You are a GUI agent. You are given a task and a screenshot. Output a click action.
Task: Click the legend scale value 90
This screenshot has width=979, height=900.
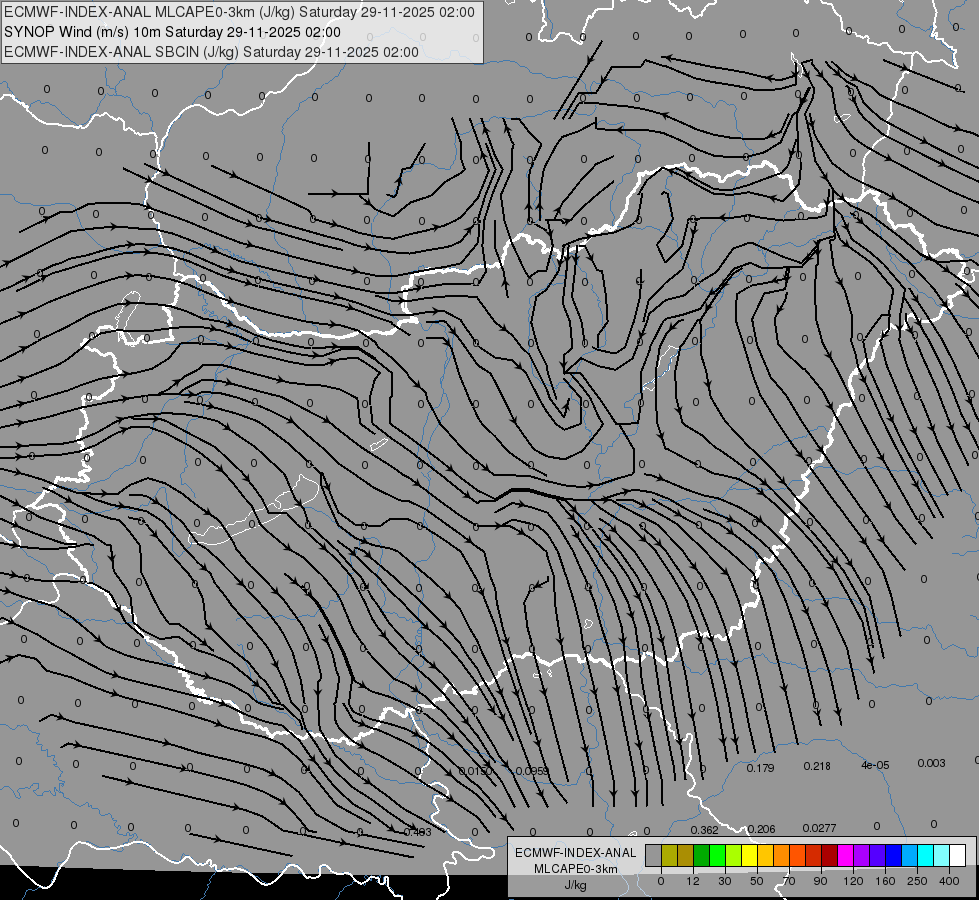[820, 881]
